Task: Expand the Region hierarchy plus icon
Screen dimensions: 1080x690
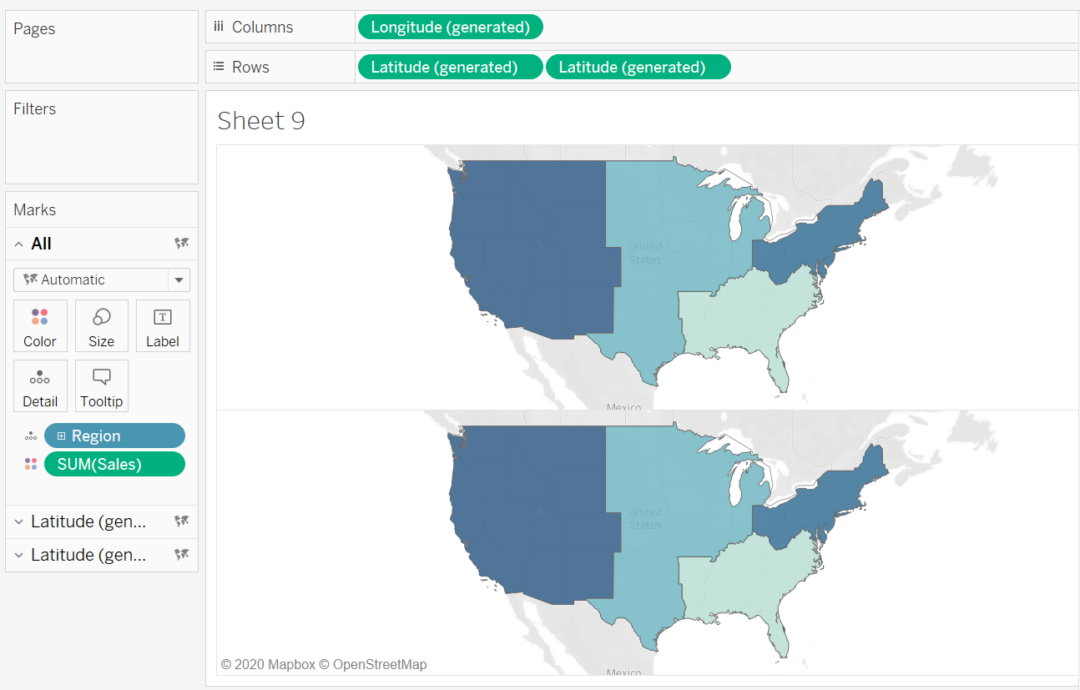Action: (61, 436)
